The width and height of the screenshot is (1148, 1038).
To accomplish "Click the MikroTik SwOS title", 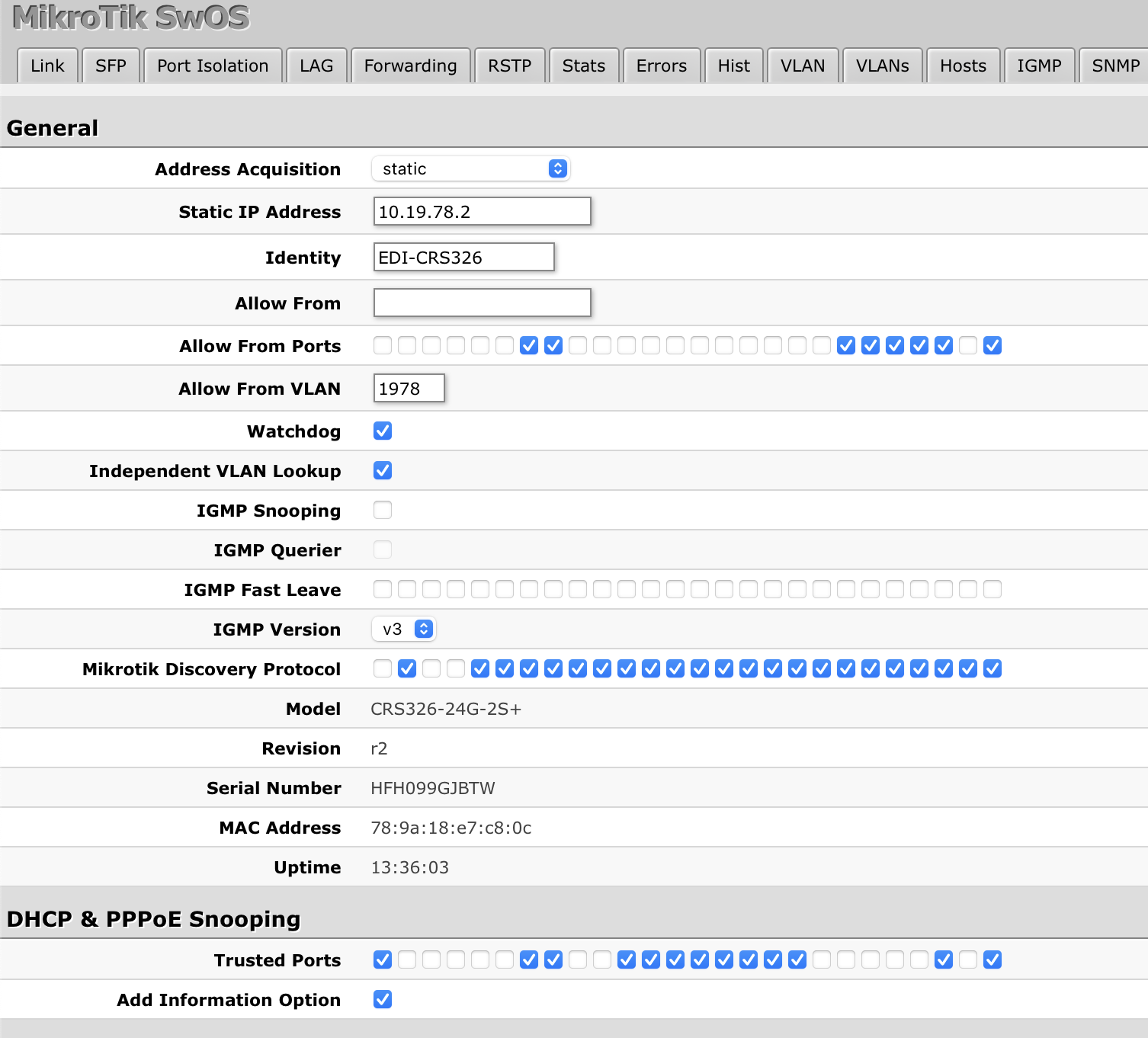I will (131, 18).
